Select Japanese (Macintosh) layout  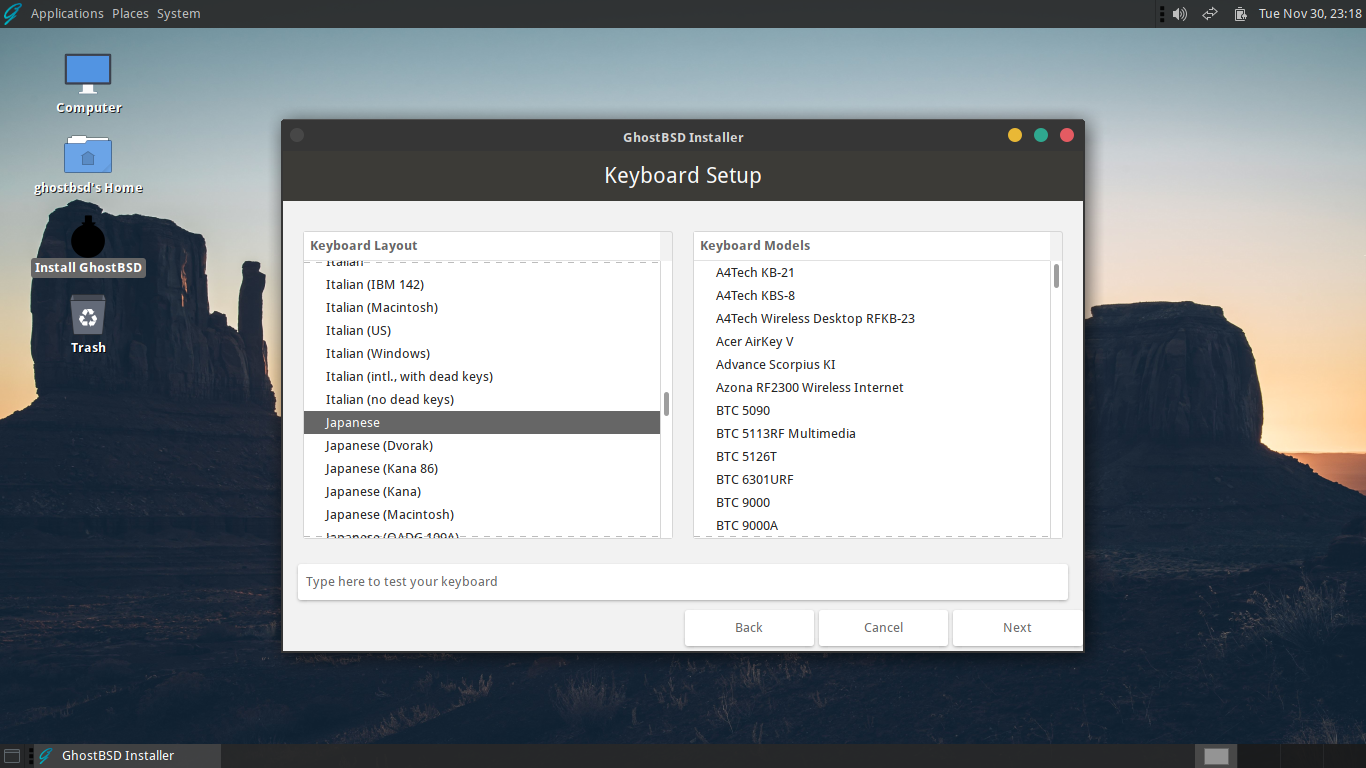coord(482,515)
